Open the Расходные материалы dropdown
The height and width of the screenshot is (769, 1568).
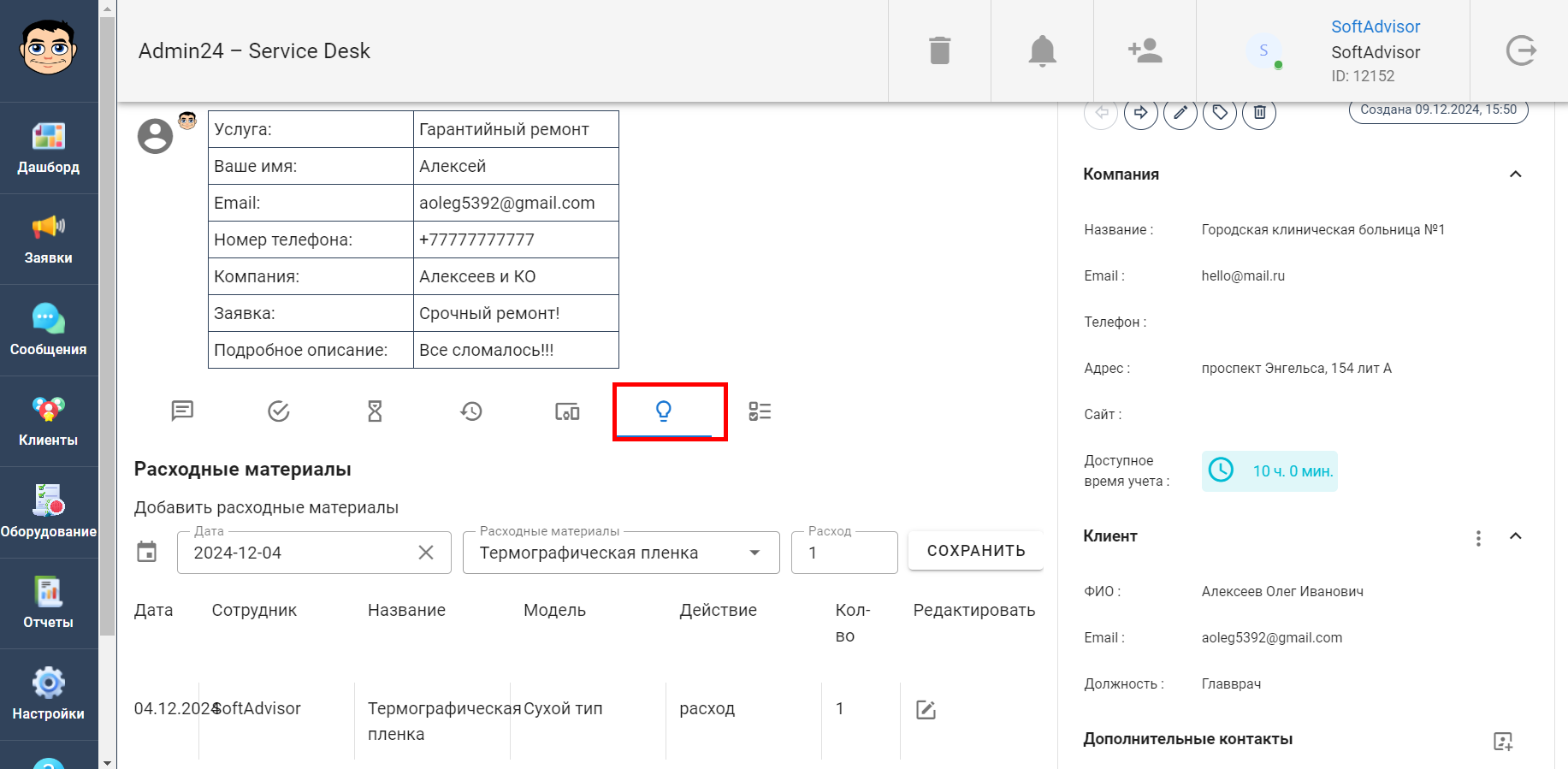click(621, 553)
